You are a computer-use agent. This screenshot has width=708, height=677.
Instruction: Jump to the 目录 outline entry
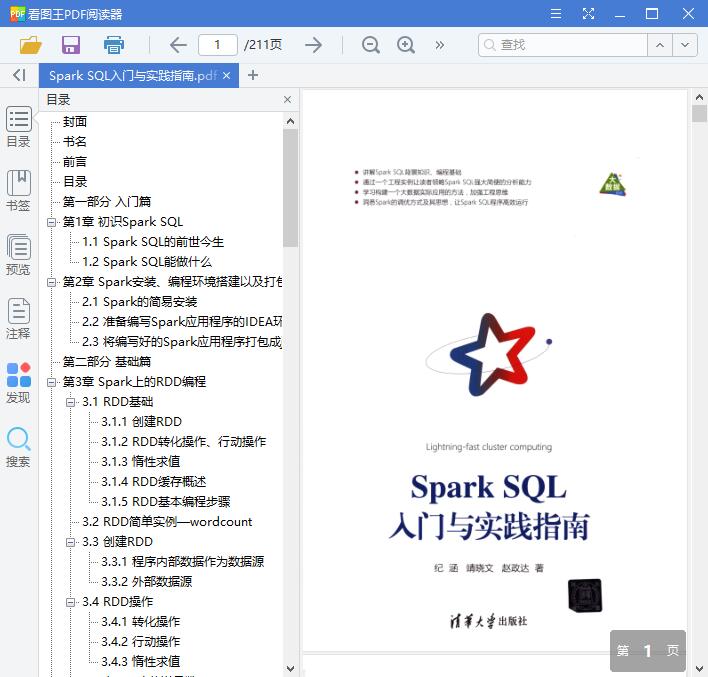tap(75, 182)
